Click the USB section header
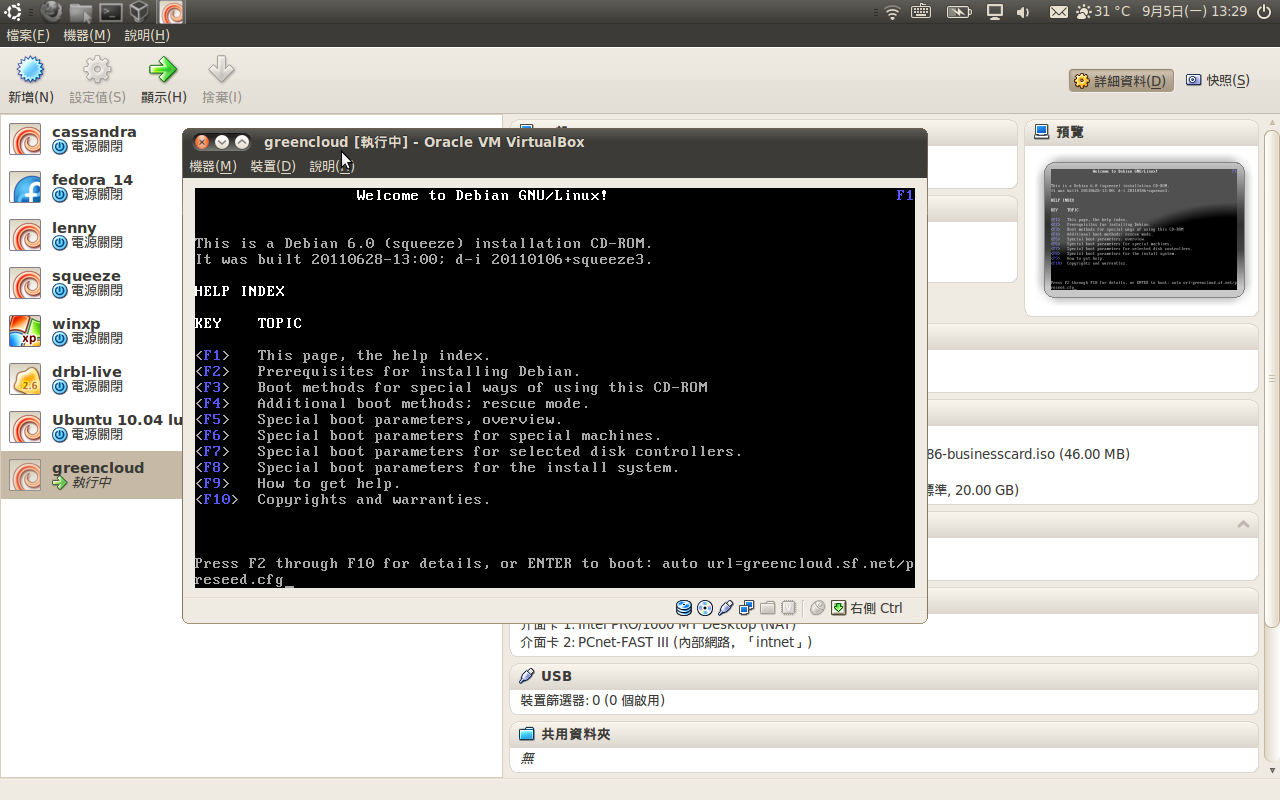This screenshot has width=1280, height=800. tap(884, 676)
